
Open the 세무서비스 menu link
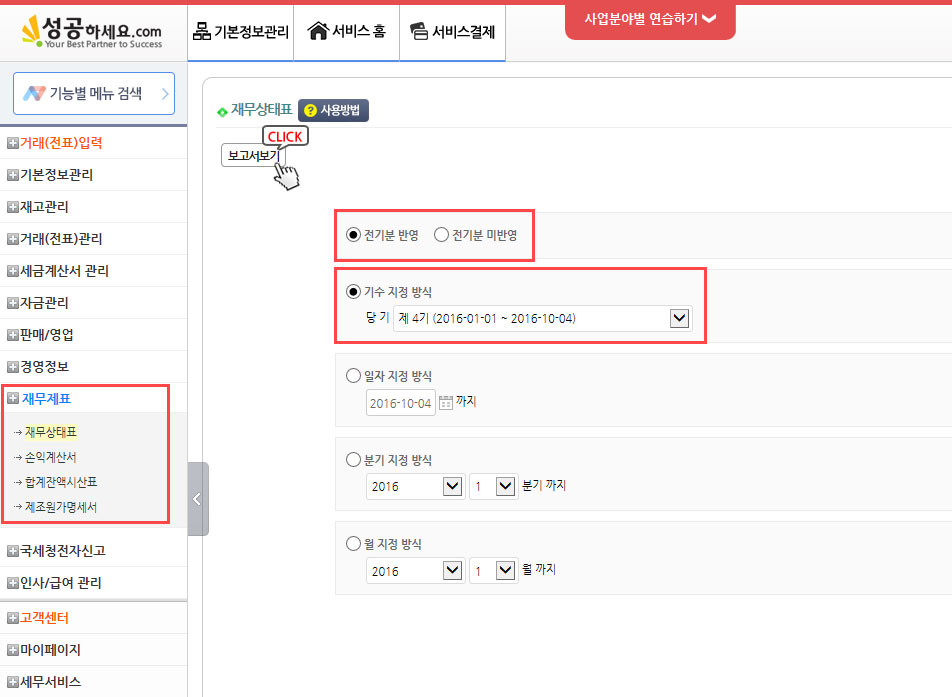click(50, 682)
